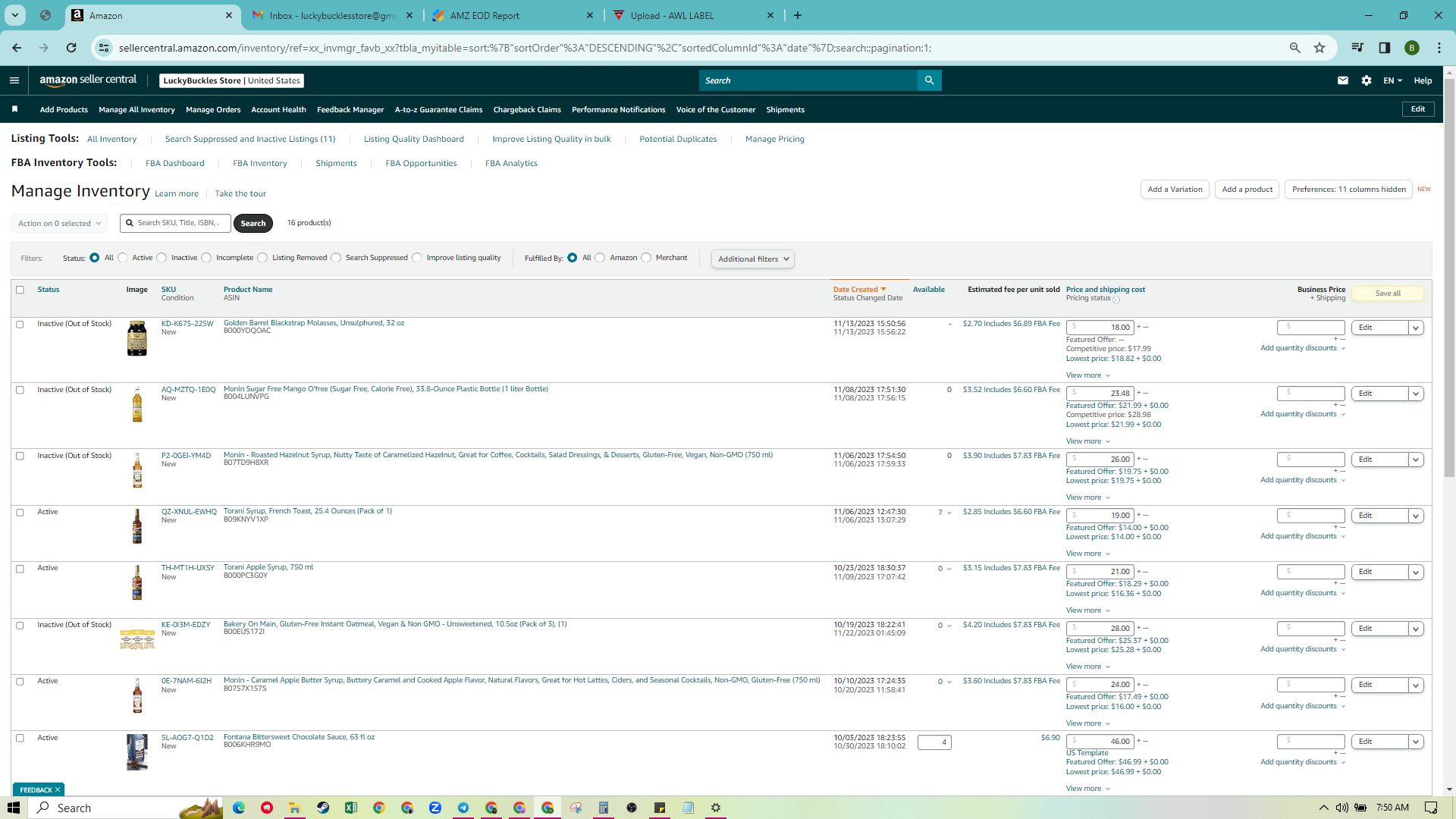
Task: Select Fulfilled By Amazon filter
Action: [x=600, y=258]
